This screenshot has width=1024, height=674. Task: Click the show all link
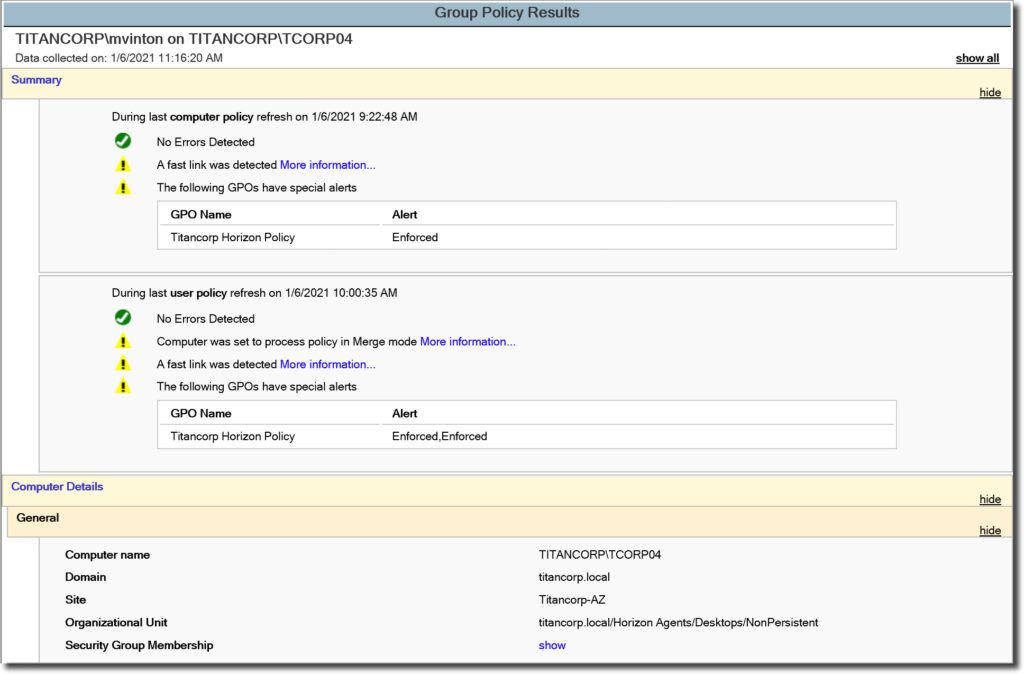[x=976, y=58]
